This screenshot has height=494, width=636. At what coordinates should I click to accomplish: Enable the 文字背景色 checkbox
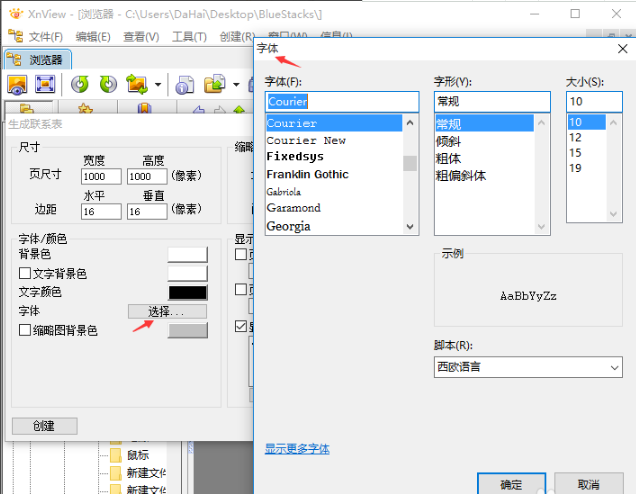click(25, 274)
